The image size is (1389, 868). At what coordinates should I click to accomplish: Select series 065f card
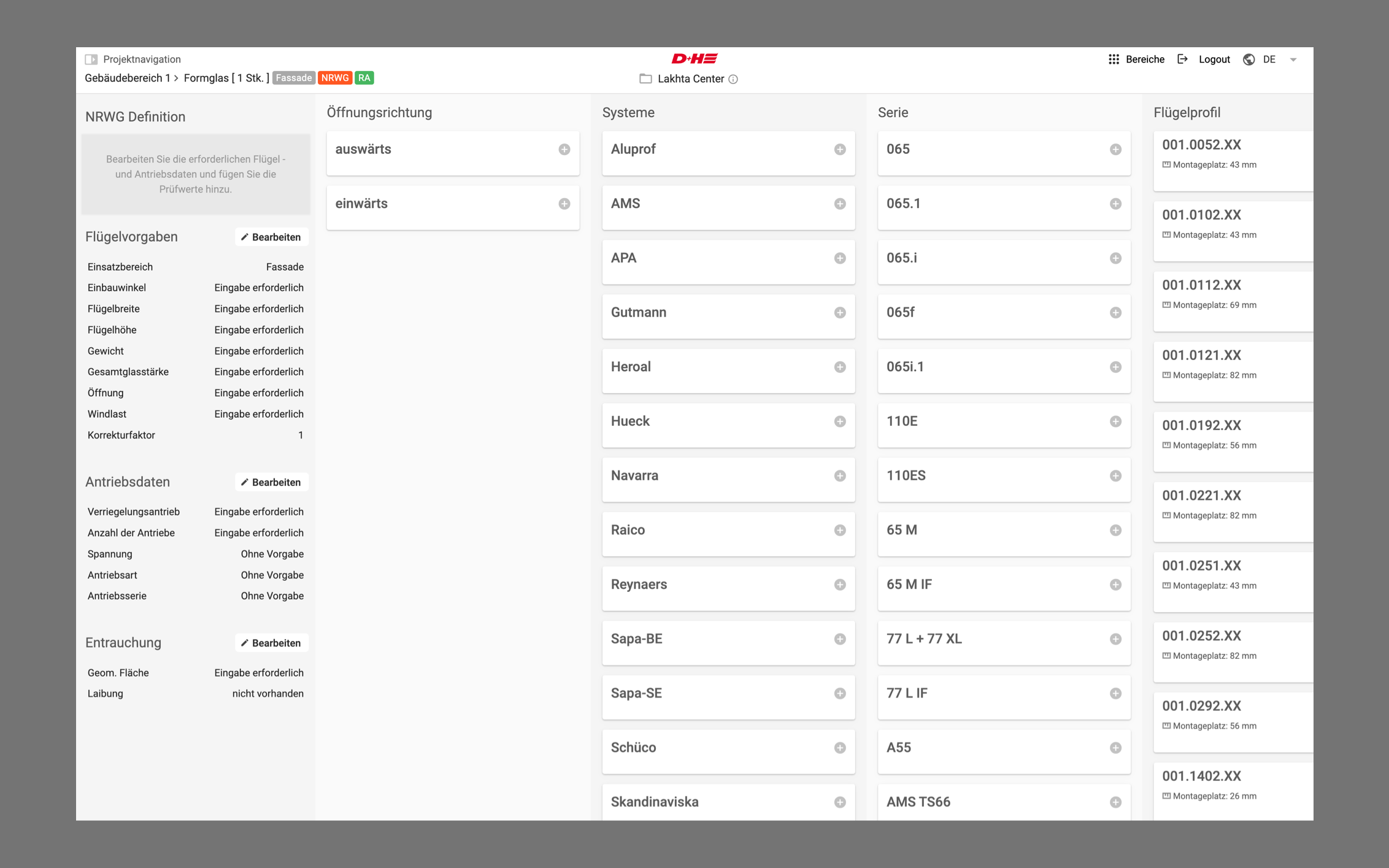[x=1004, y=316]
